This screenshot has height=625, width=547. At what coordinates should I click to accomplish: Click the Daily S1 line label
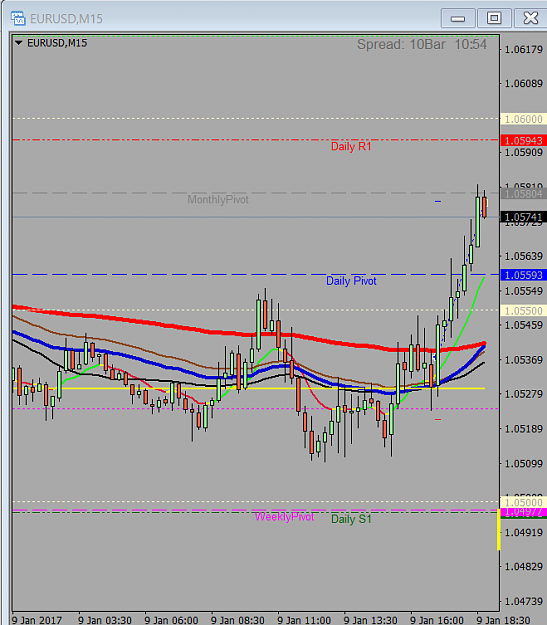[351, 519]
